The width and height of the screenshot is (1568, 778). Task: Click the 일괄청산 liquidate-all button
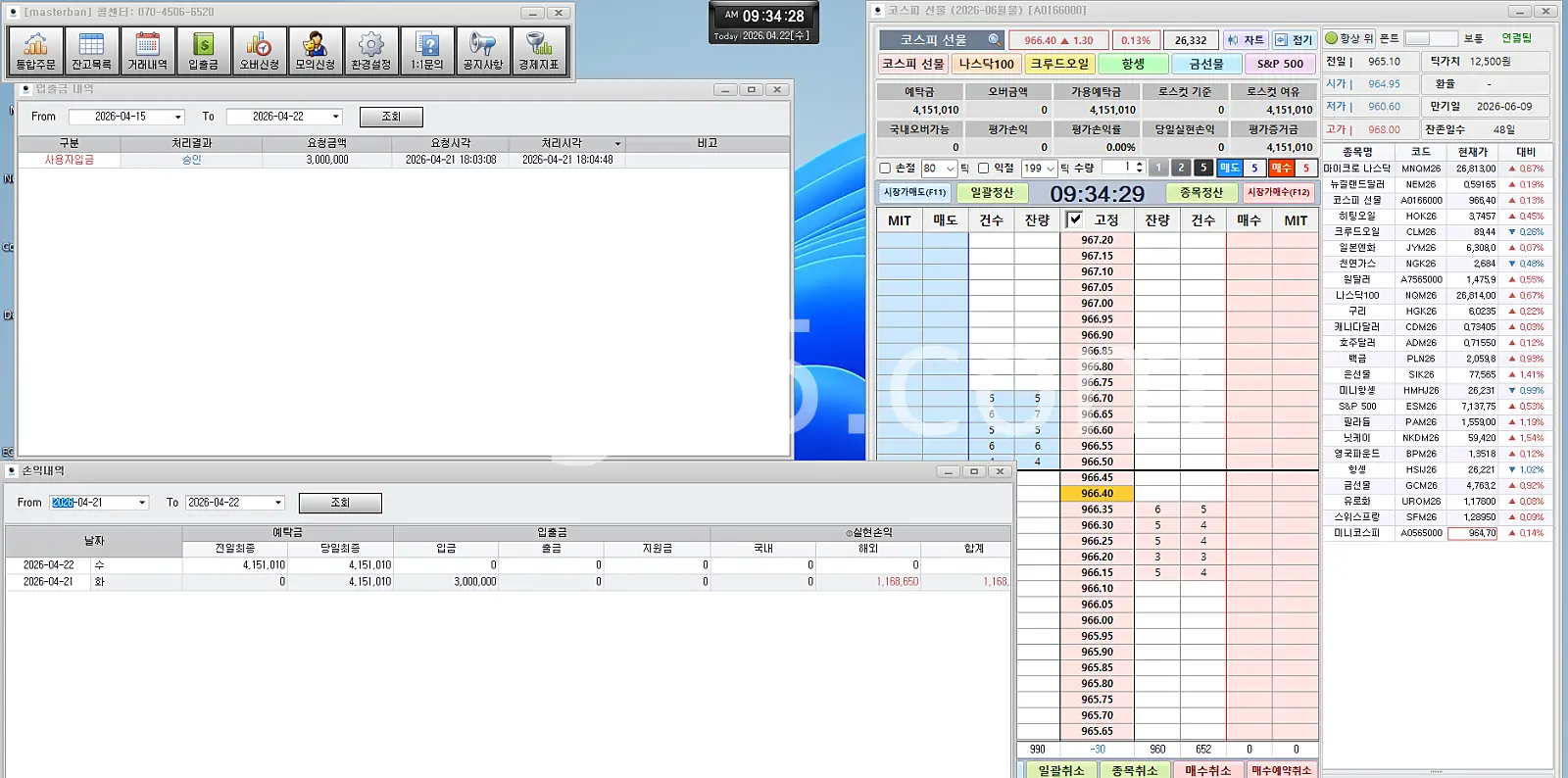click(x=992, y=193)
